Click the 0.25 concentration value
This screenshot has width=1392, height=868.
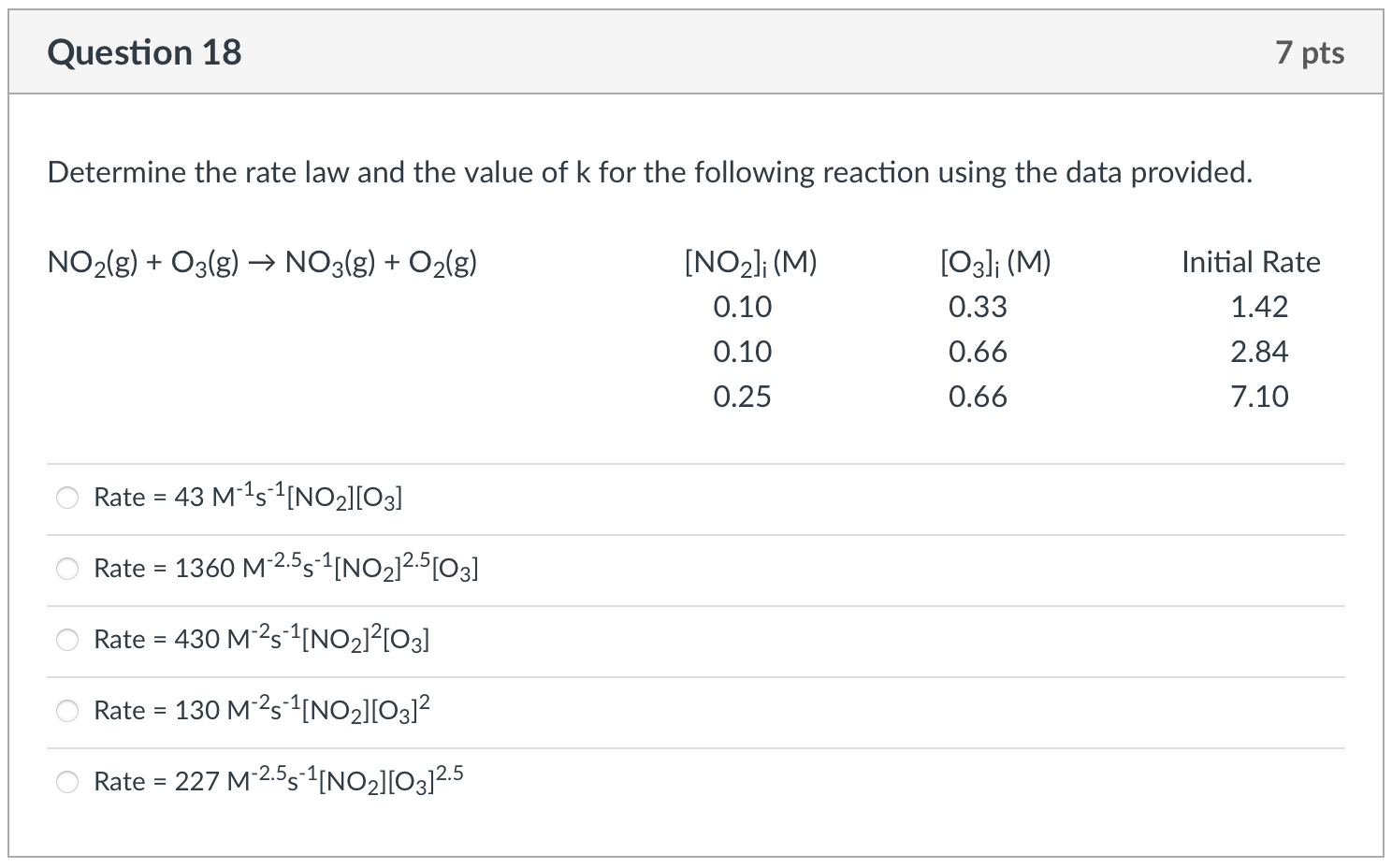[743, 397]
